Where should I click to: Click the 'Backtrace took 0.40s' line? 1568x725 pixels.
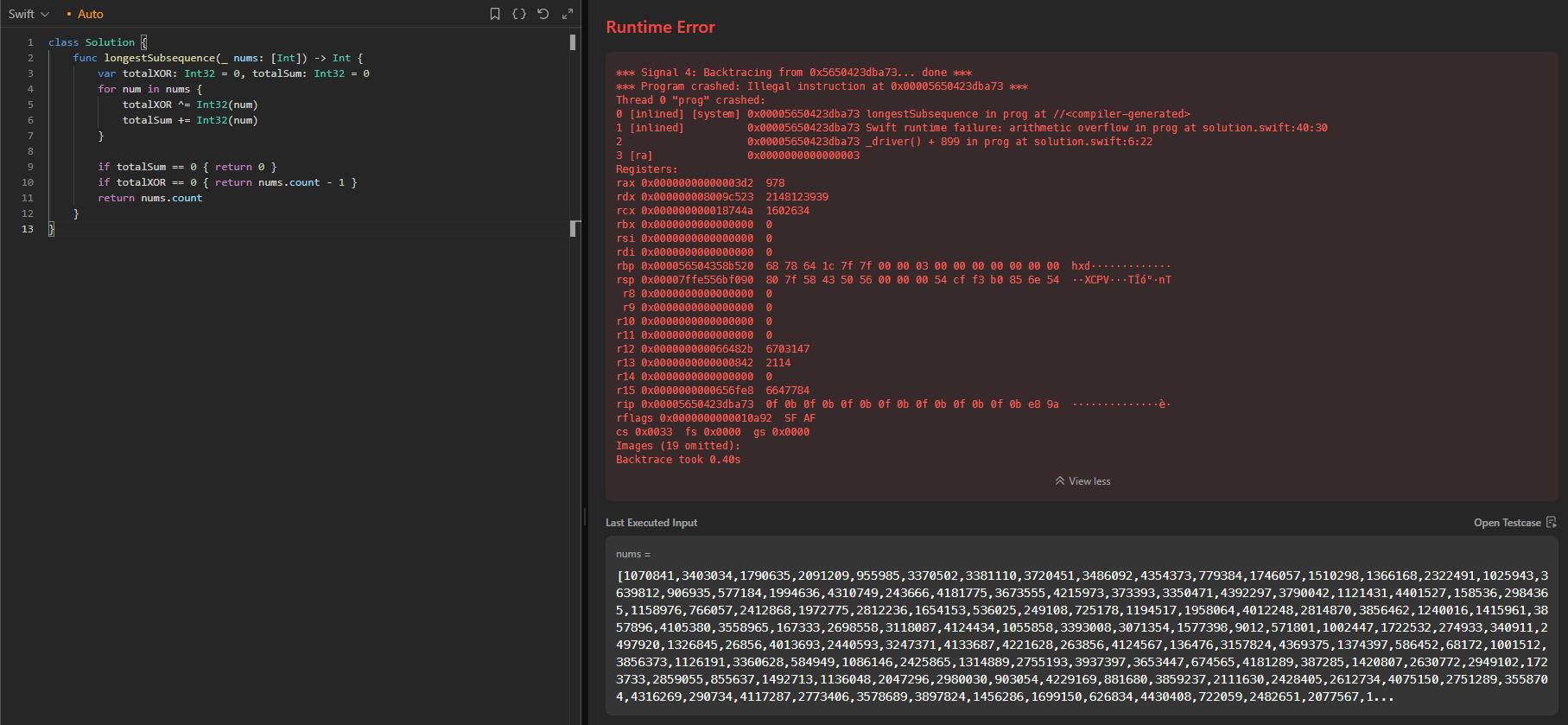pos(678,460)
